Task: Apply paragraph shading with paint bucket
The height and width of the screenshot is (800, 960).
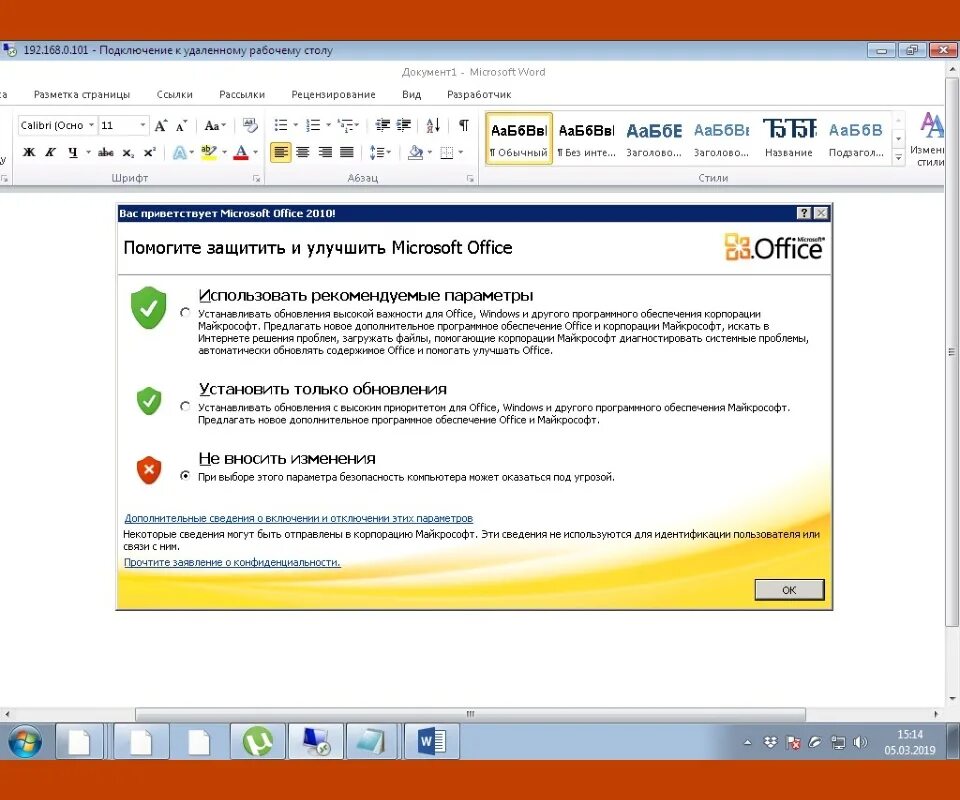Action: (x=415, y=152)
